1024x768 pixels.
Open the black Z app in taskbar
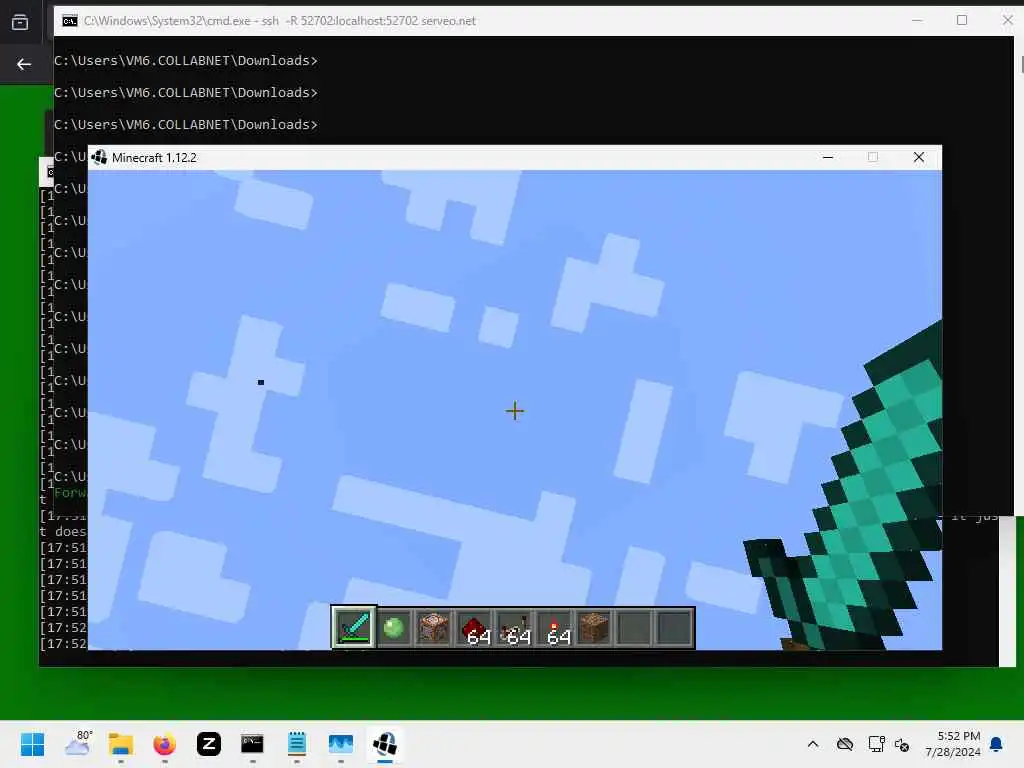(209, 744)
